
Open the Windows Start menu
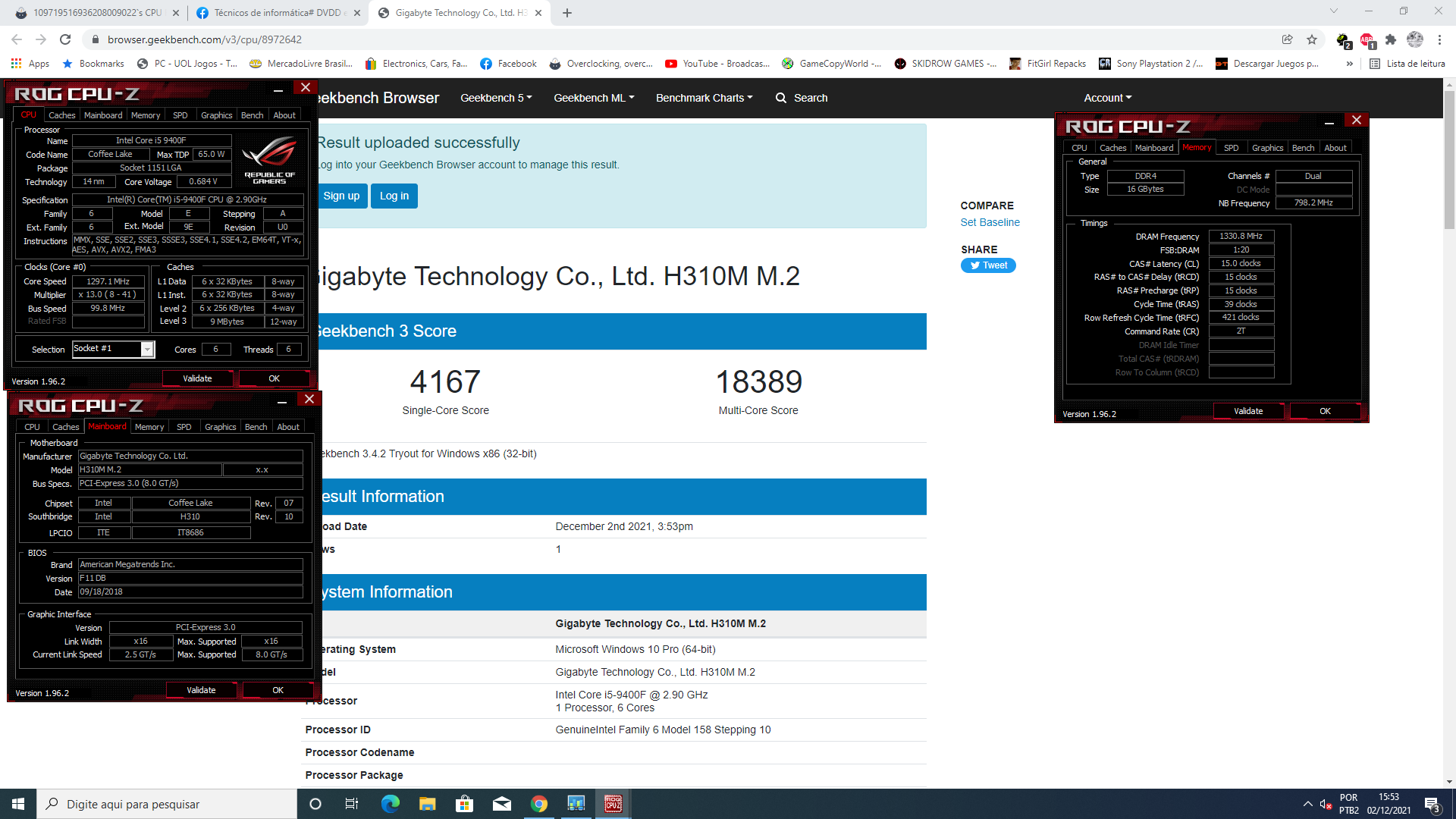18,804
